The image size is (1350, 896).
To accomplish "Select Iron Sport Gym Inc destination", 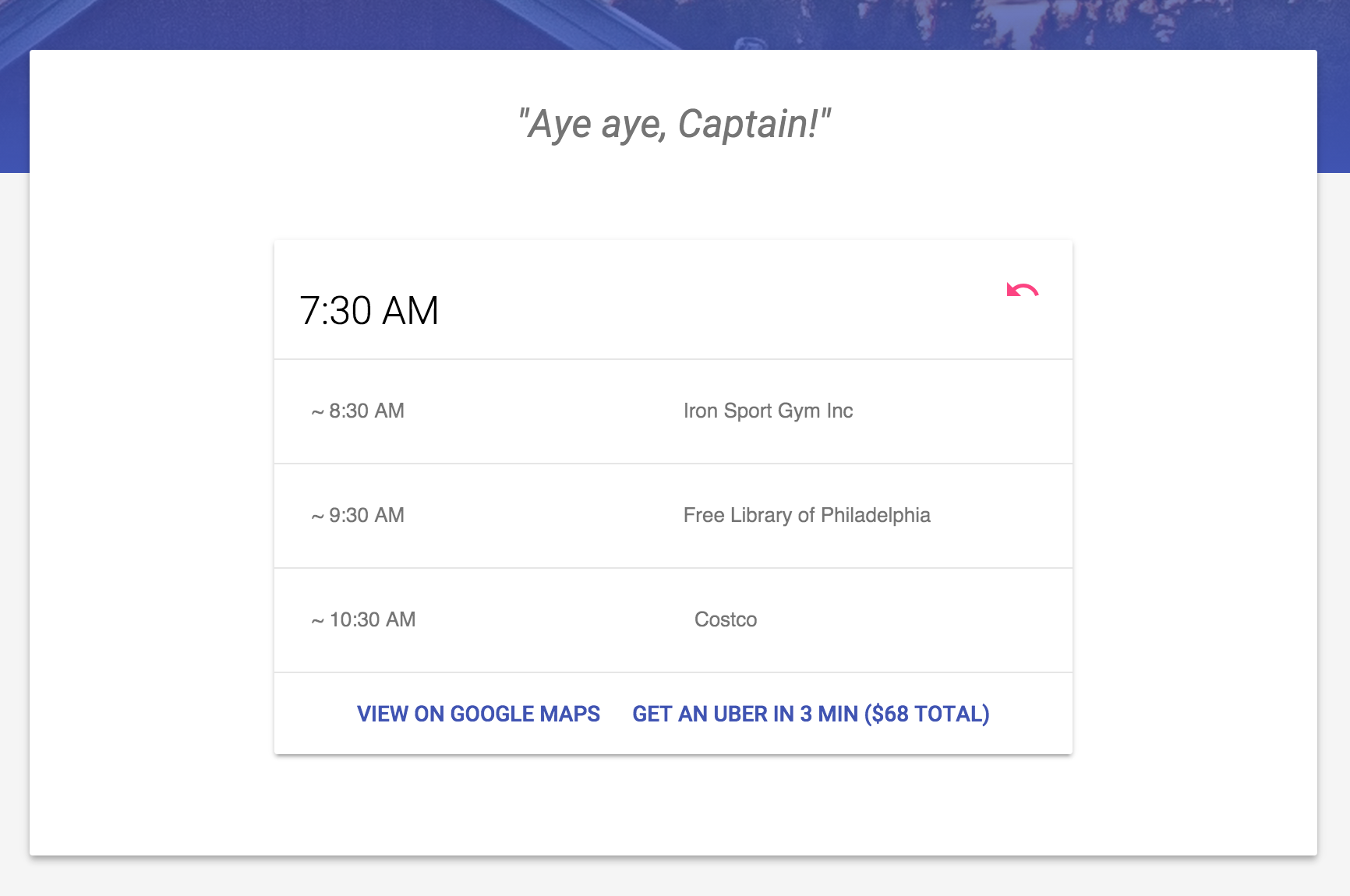I will 768,411.
